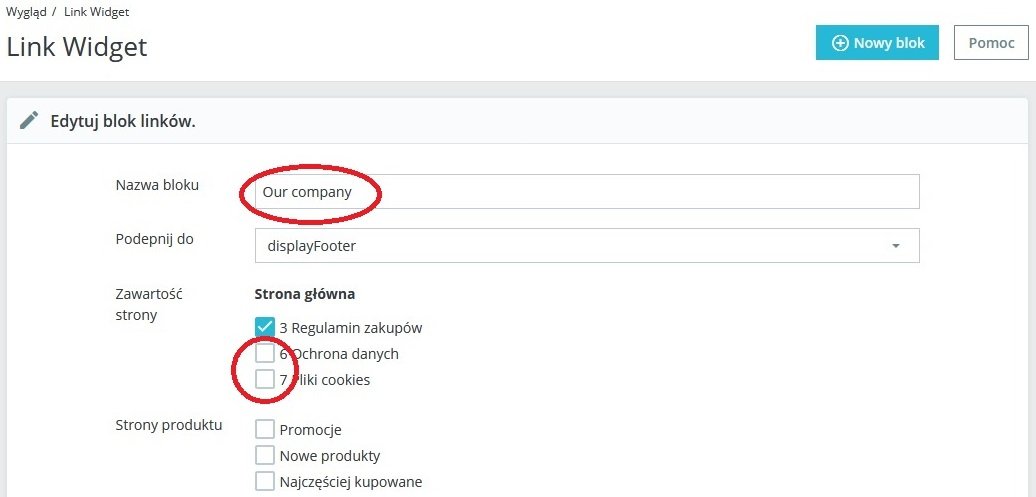The width and height of the screenshot is (1036, 497).
Task: Click the plus icon on Nowy blok
Action: pyautogui.click(x=840, y=43)
